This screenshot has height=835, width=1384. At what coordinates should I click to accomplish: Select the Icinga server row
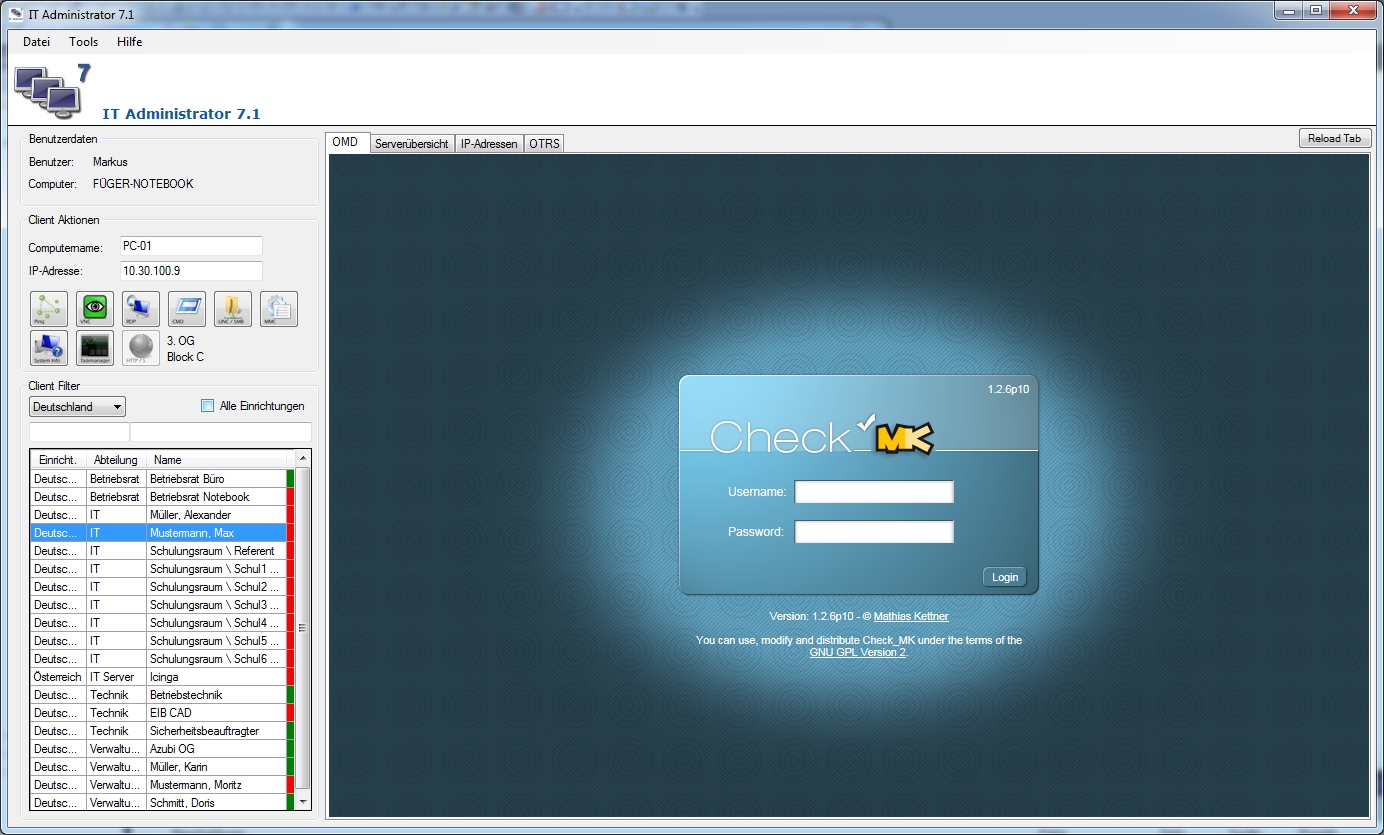pyautogui.click(x=162, y=677)
